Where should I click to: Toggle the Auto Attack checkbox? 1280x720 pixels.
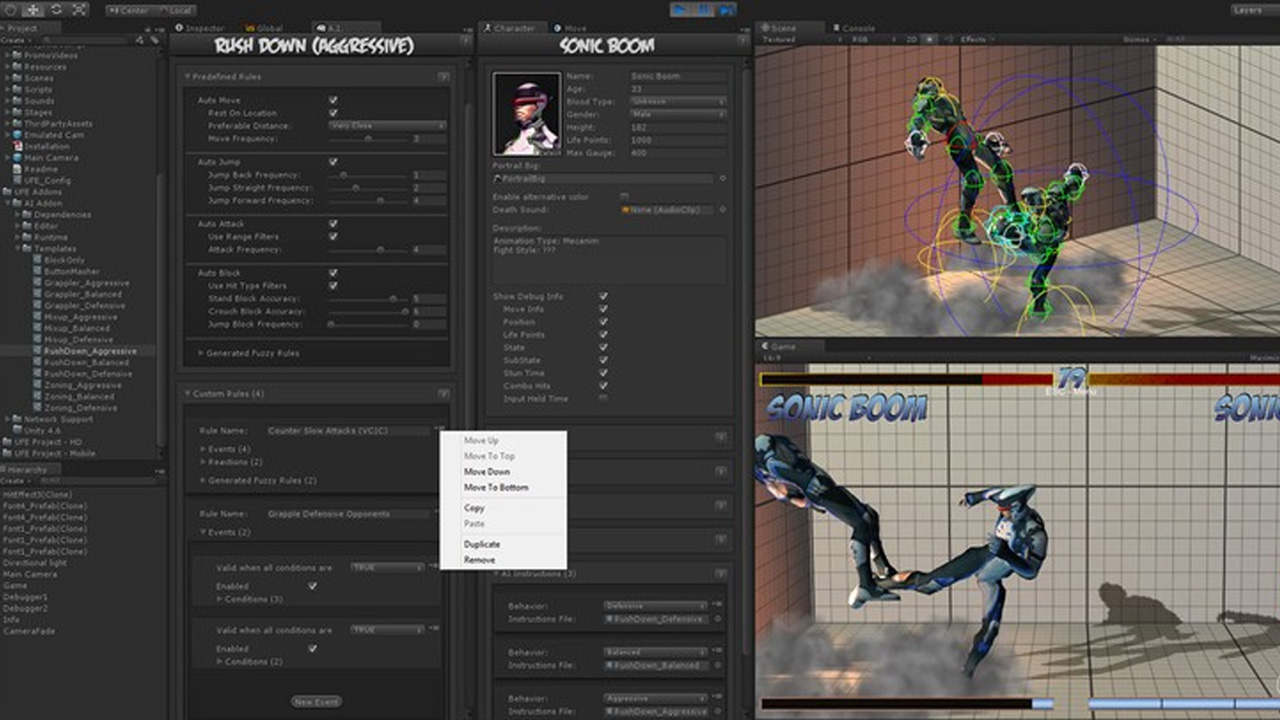tap(333, 224)
